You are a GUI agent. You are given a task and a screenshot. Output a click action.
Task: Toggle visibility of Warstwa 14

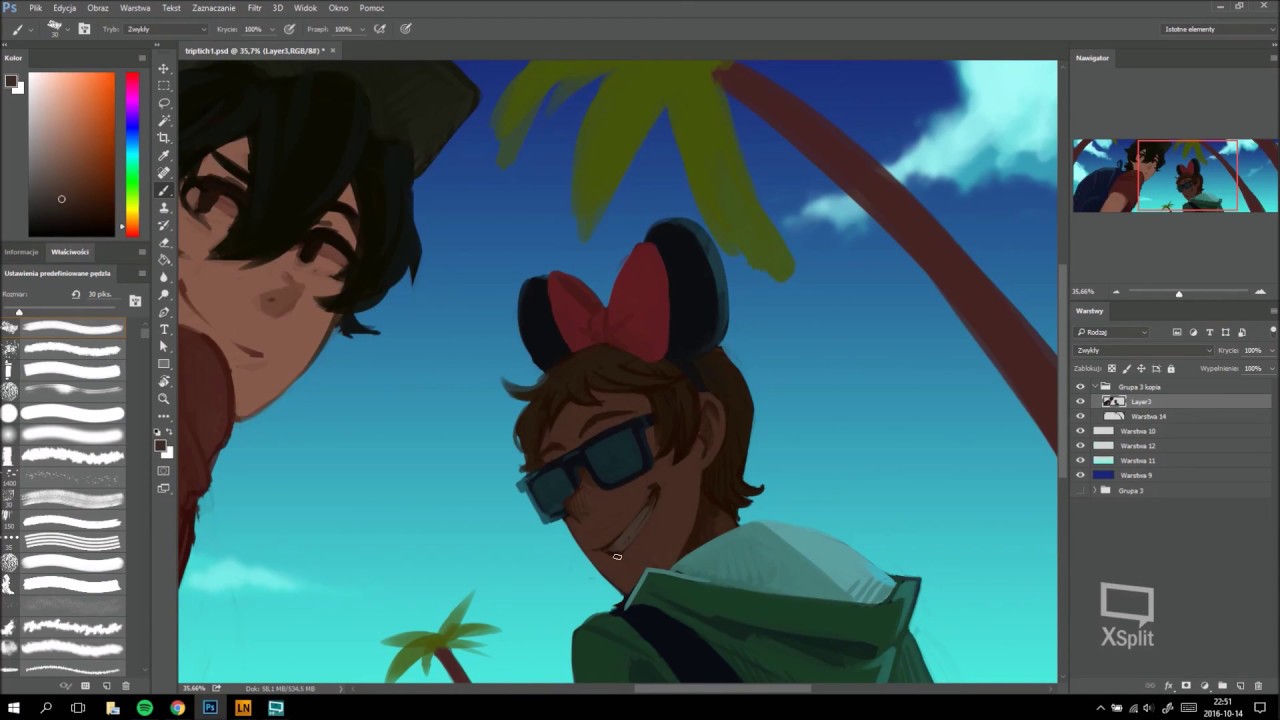[1080, 416]
